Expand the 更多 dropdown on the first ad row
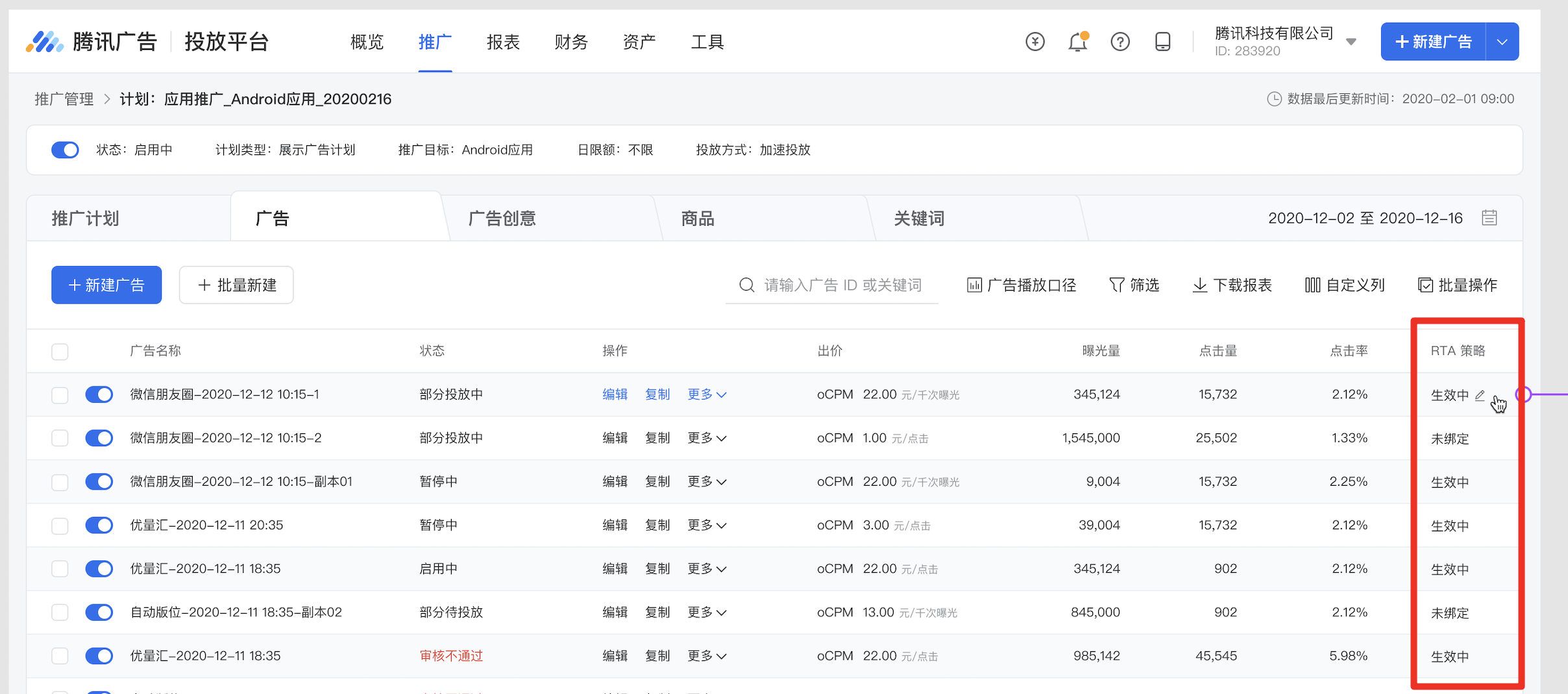The height and width of the screenshot is (694, 1568). point(706,394)
